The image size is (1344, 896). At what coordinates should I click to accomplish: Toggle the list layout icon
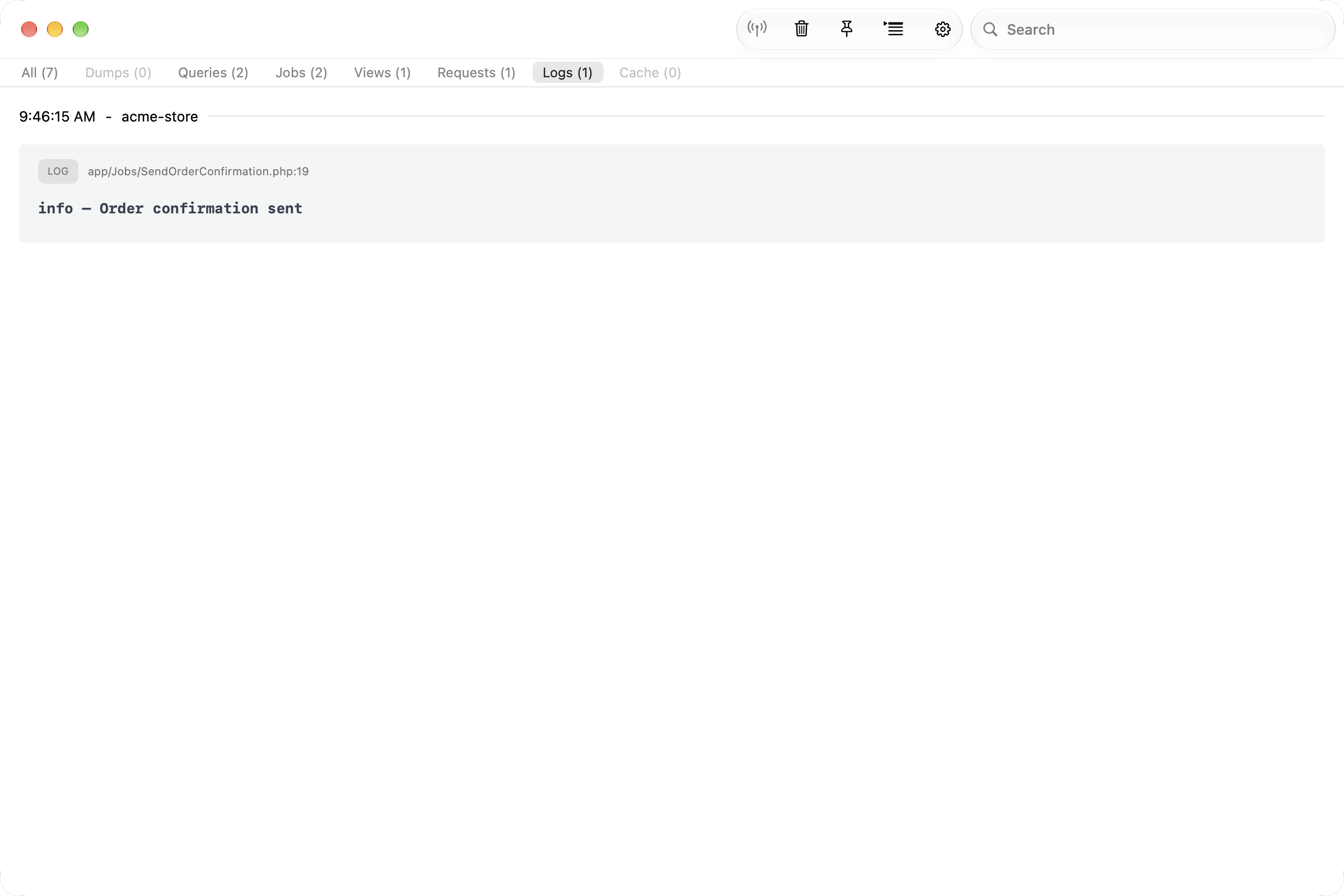[x=894, y=29]
